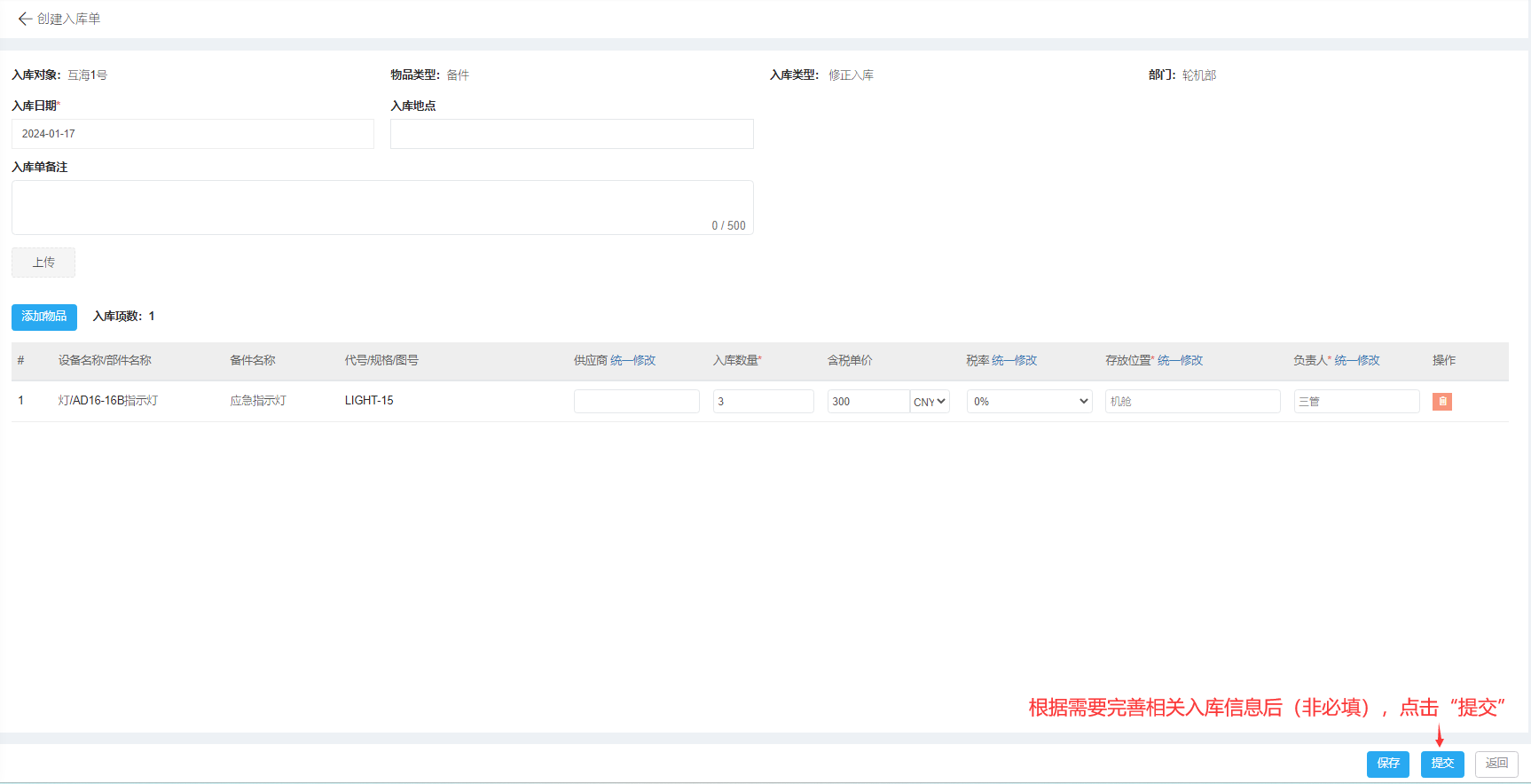Focus the 供应商 input in row 1
This screenshot has width=1531, height=784.
pos(637,402)
